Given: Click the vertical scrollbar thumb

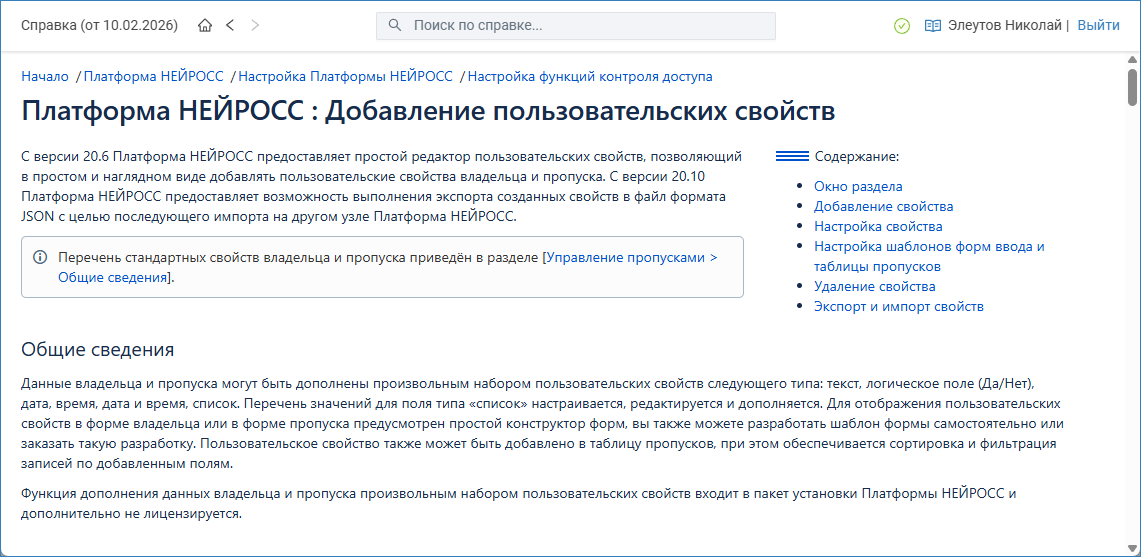Looking at the screenshot, I should pos(1132,88).
